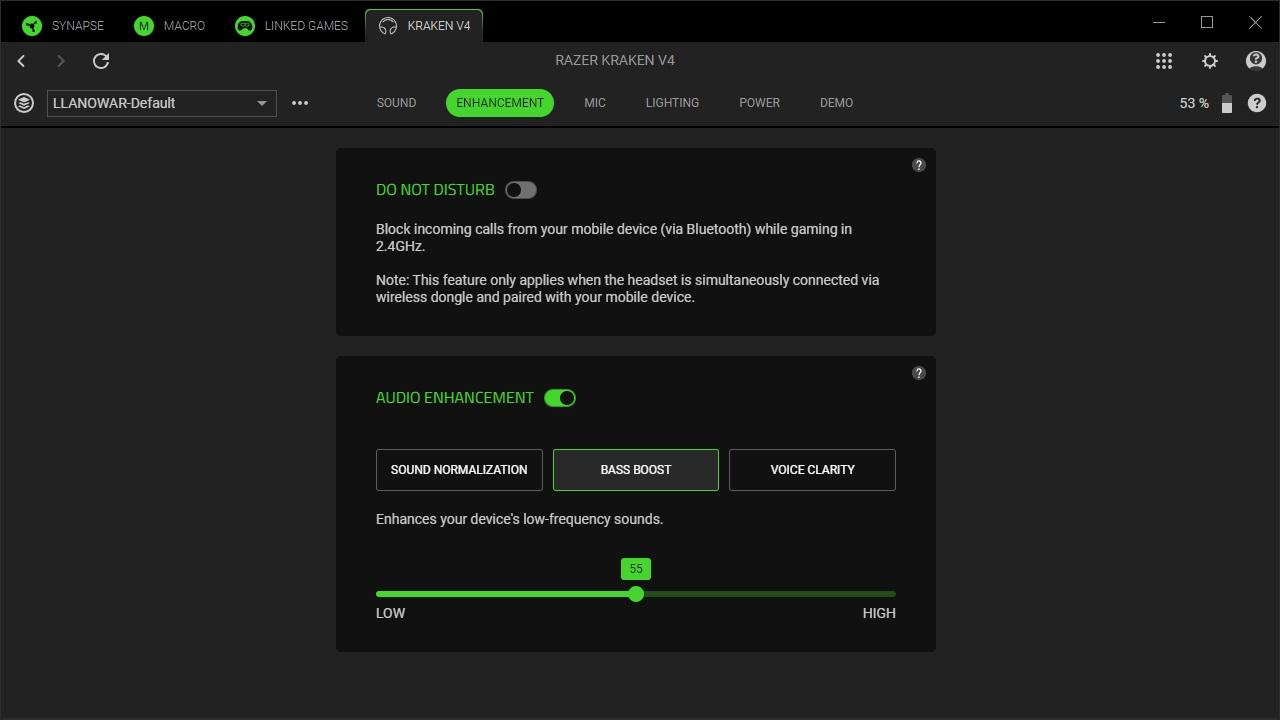Click the forward navigation arrow
This screenshot has width=1280, height=720.
click(x=60, y=61)
